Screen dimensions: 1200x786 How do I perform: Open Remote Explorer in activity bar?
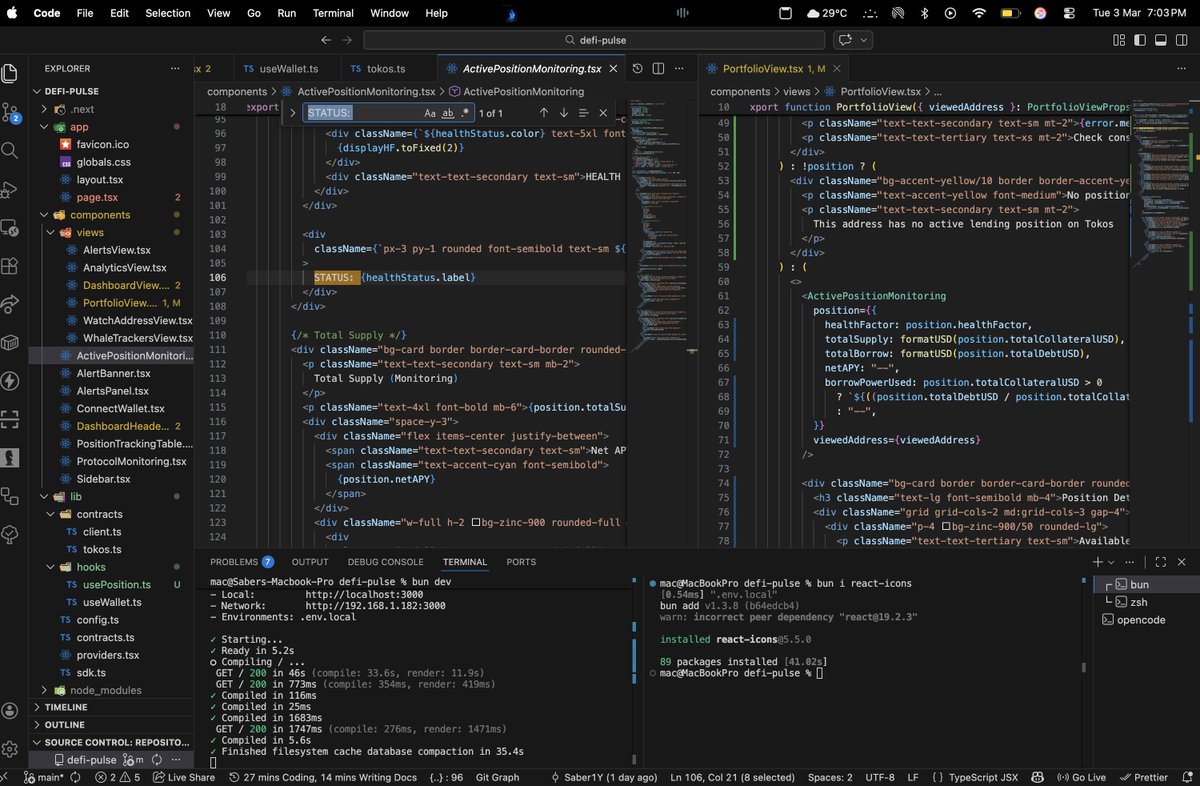[x=10, y=228]
